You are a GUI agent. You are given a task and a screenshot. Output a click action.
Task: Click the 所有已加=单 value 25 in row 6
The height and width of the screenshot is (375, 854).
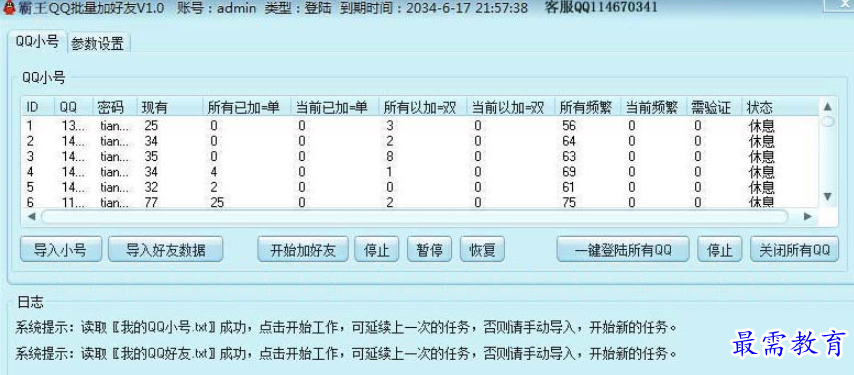point(217,202)
